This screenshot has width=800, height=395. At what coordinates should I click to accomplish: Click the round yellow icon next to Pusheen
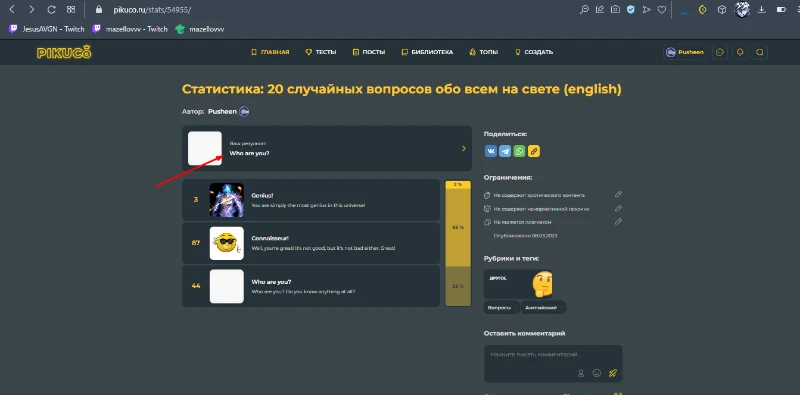click(720, 52)
